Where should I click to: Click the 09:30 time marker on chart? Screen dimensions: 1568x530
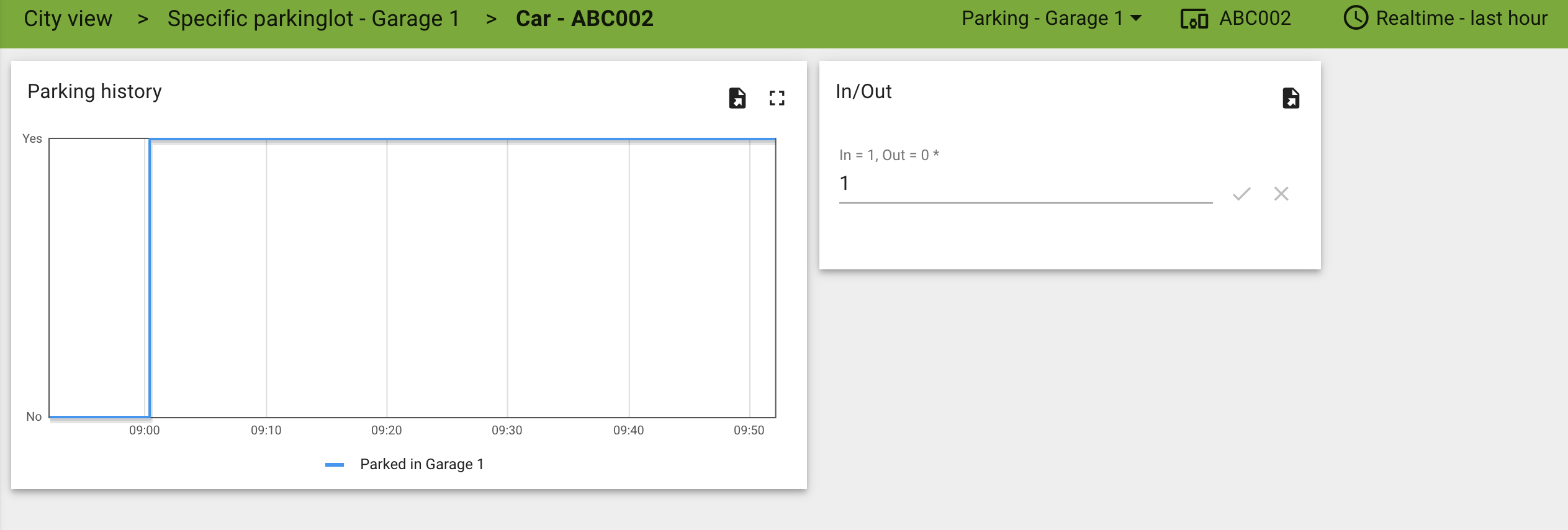tap(507, 430)
